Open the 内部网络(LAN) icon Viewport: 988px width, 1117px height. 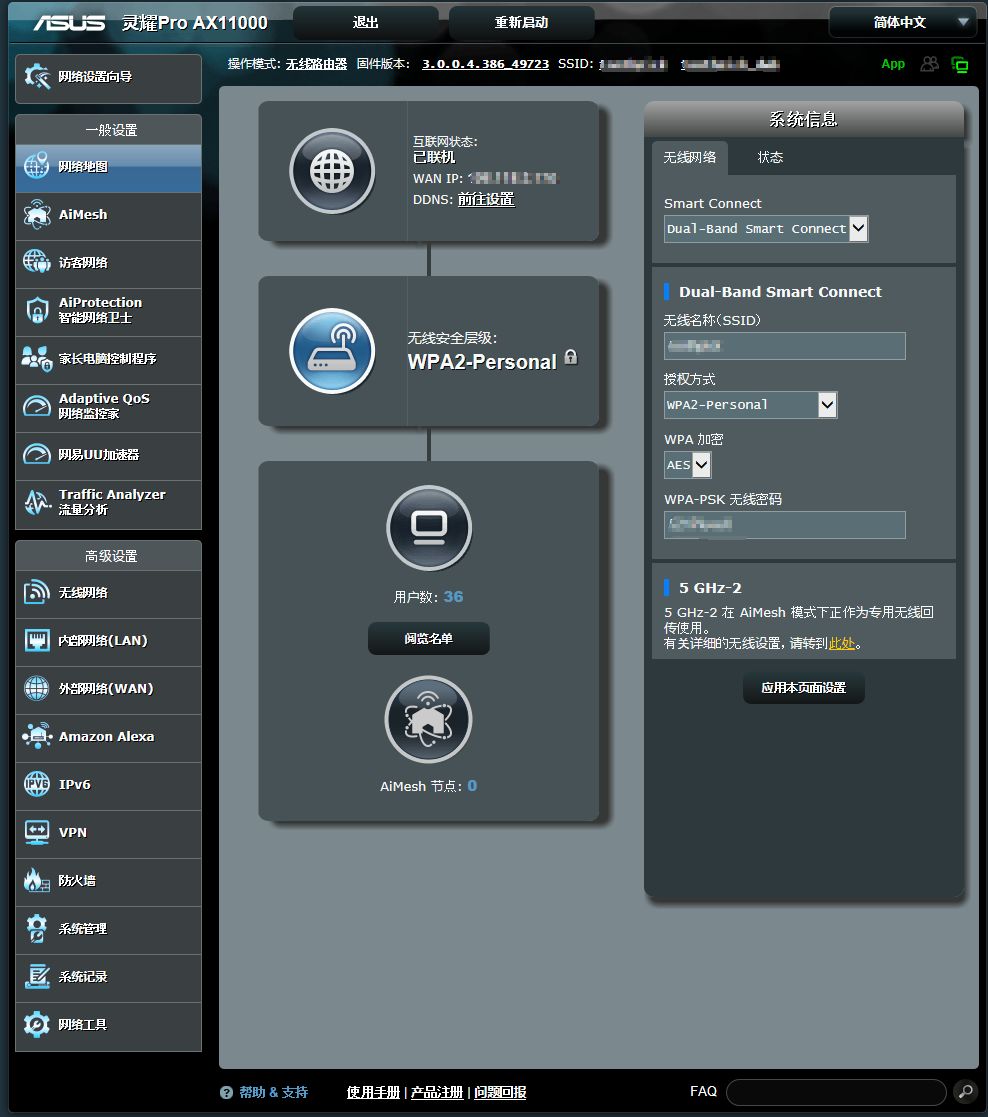(x=37, y=640)
